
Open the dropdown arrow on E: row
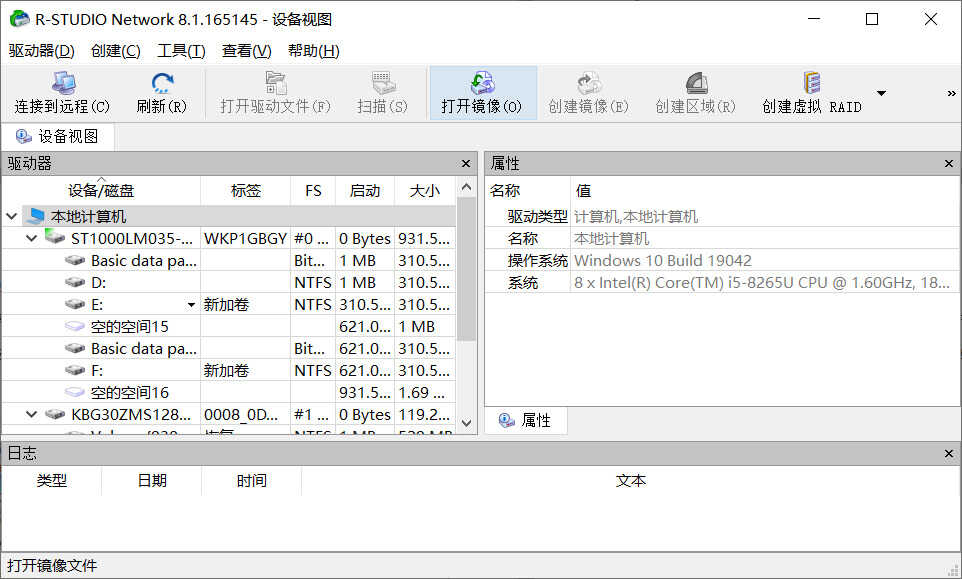pyautogui.click(x=191, y=305)
